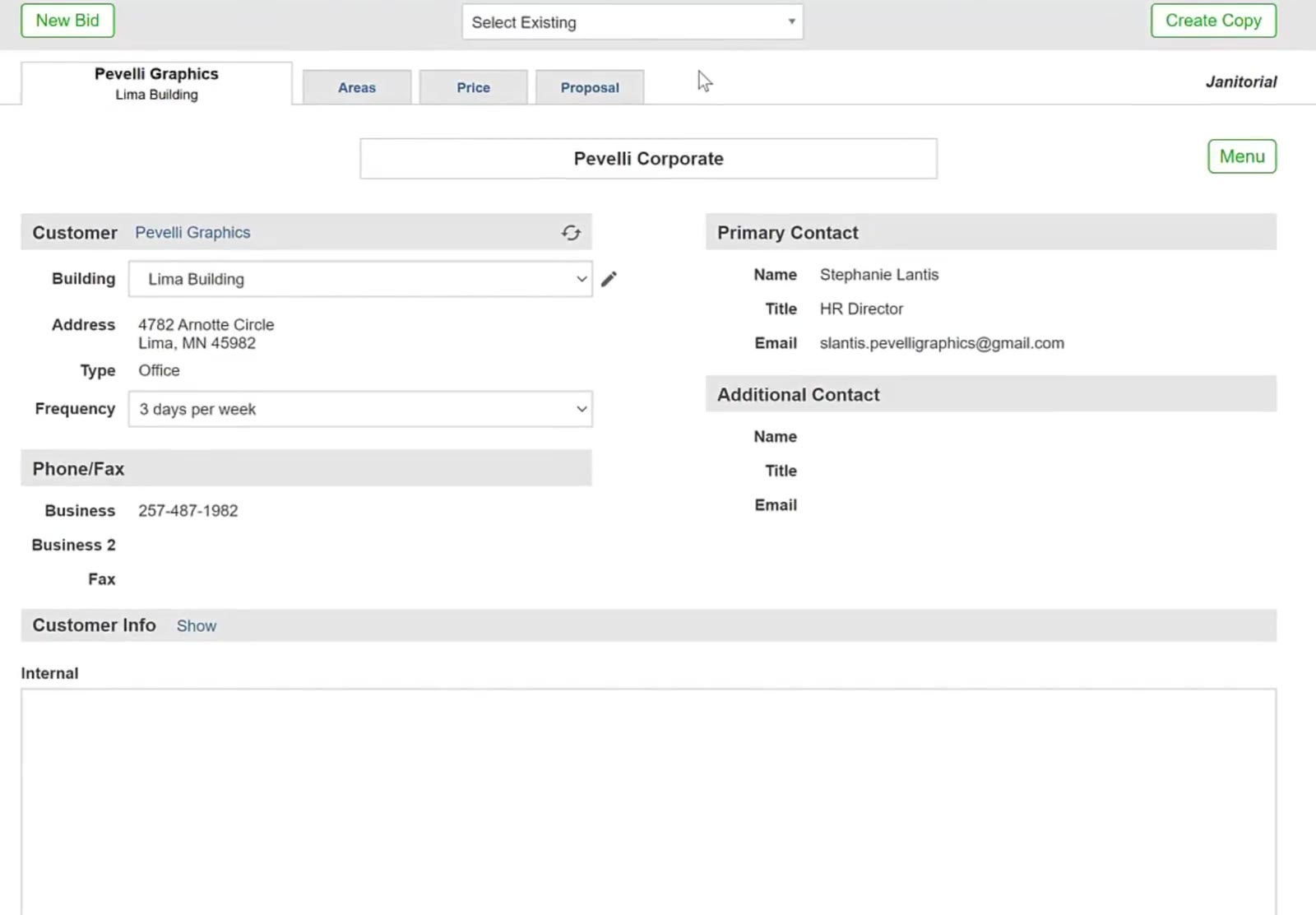Click the business phone 257-487-1982
1316x915 pixels.
188,511
